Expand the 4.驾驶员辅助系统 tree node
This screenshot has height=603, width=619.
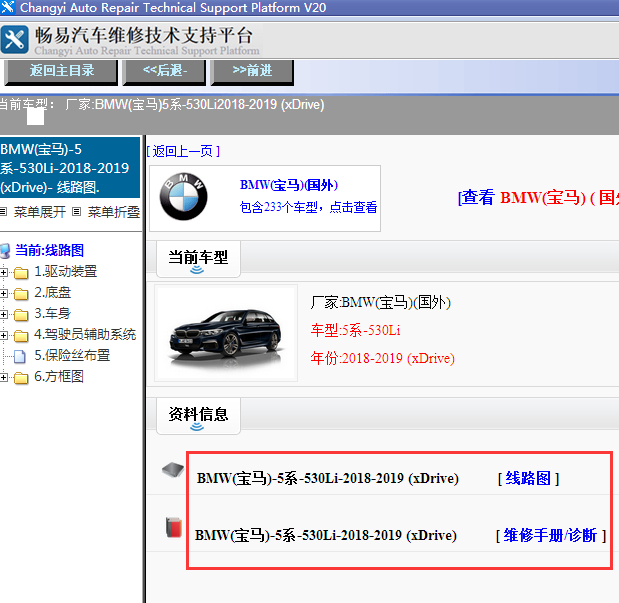point(4,336)
